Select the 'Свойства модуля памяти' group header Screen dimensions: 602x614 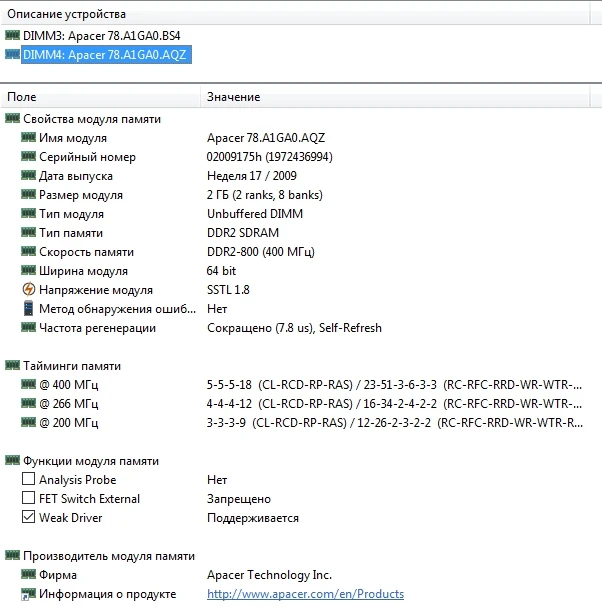click(92, 119)
